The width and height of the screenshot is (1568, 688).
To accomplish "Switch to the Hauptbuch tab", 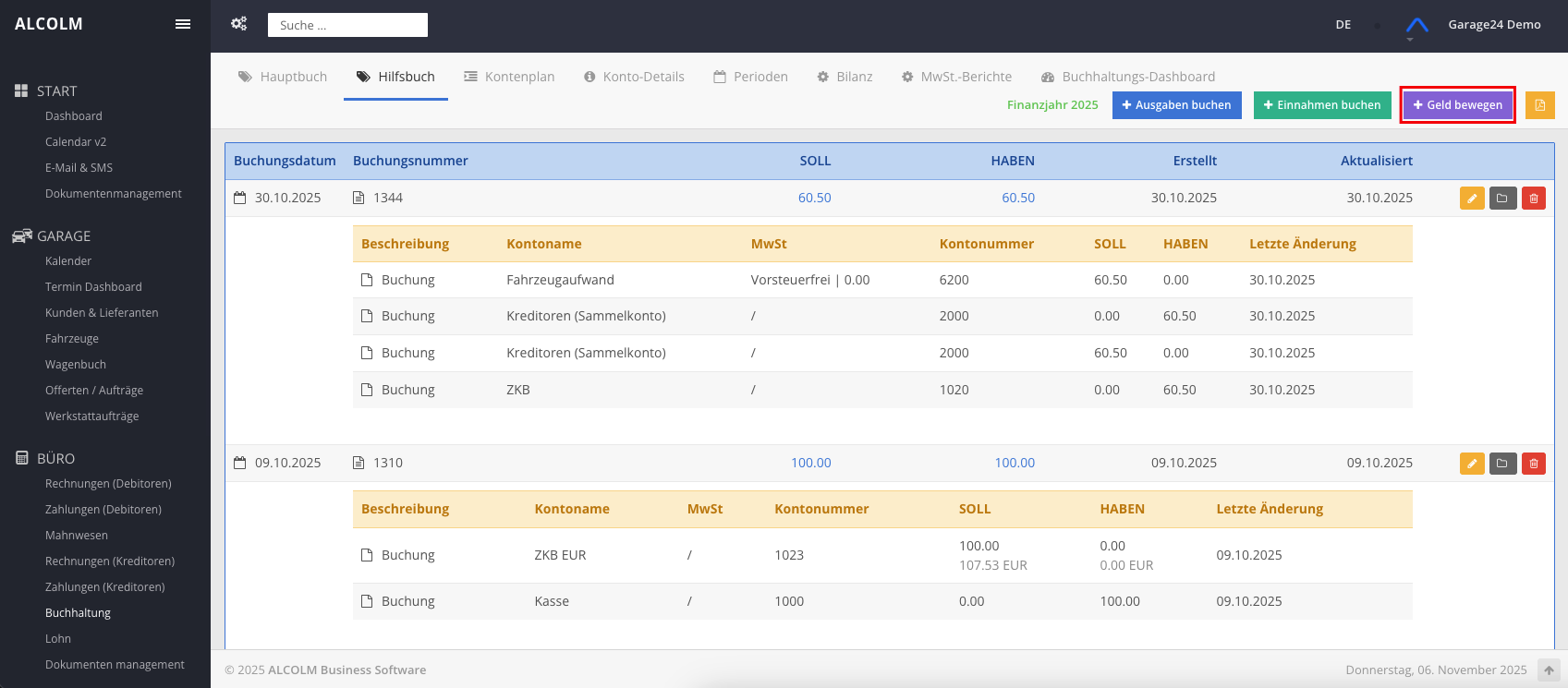I will coord(283,77).
